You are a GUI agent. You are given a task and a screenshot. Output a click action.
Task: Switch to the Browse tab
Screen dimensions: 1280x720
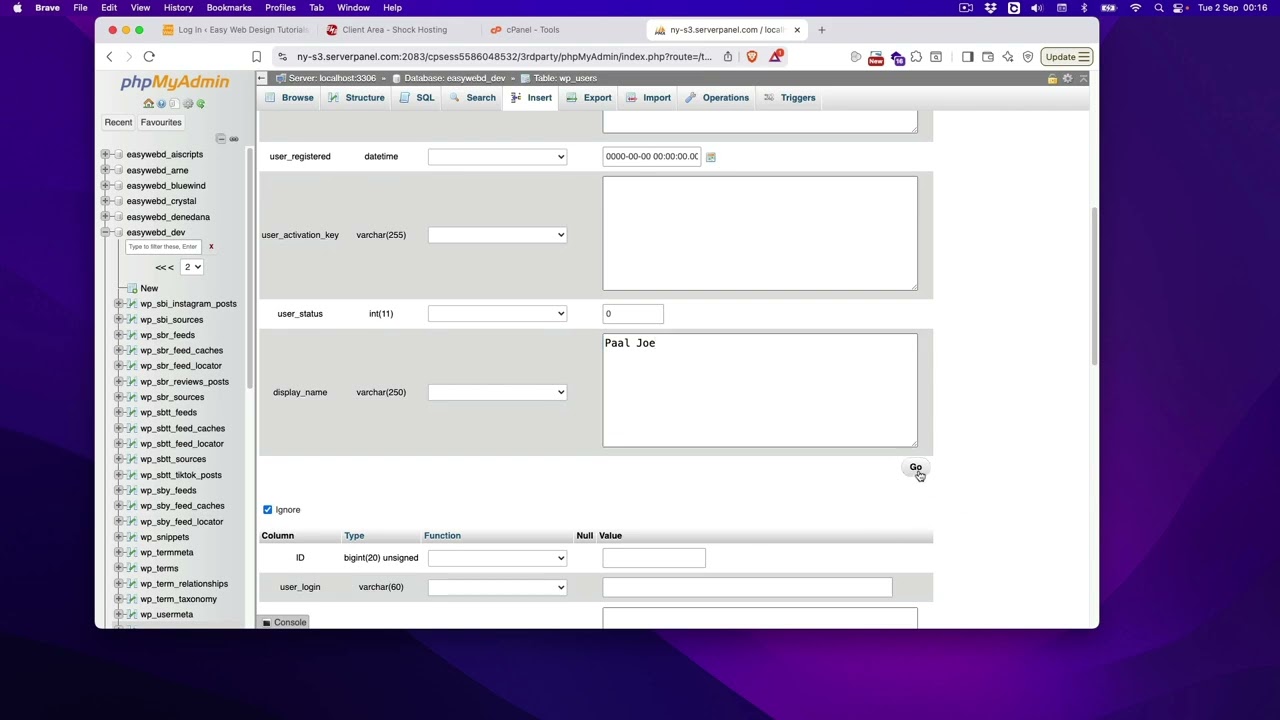(289, 98)
